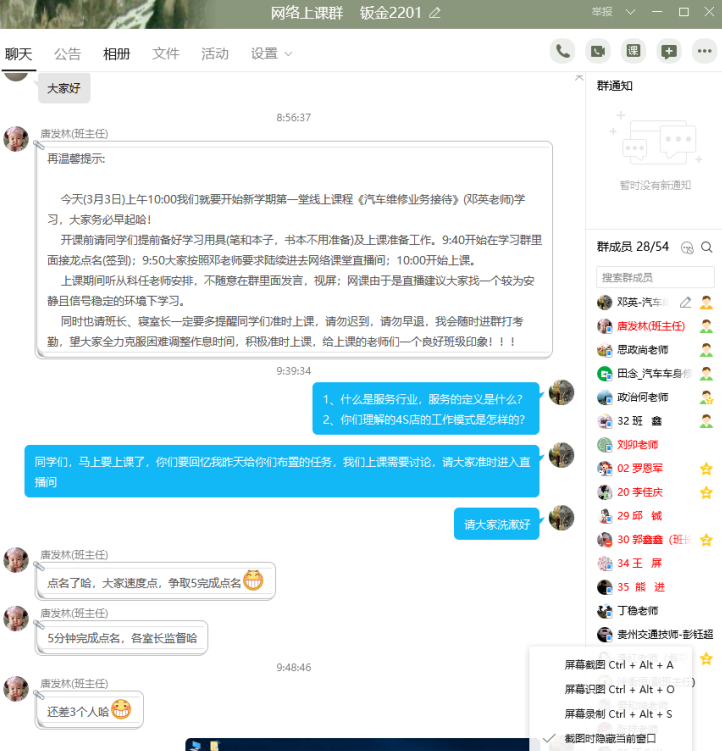Open the more options ellipsis icon
Image resolution: width=722 pixels, height=751 pixels.
tap(704, 51)
